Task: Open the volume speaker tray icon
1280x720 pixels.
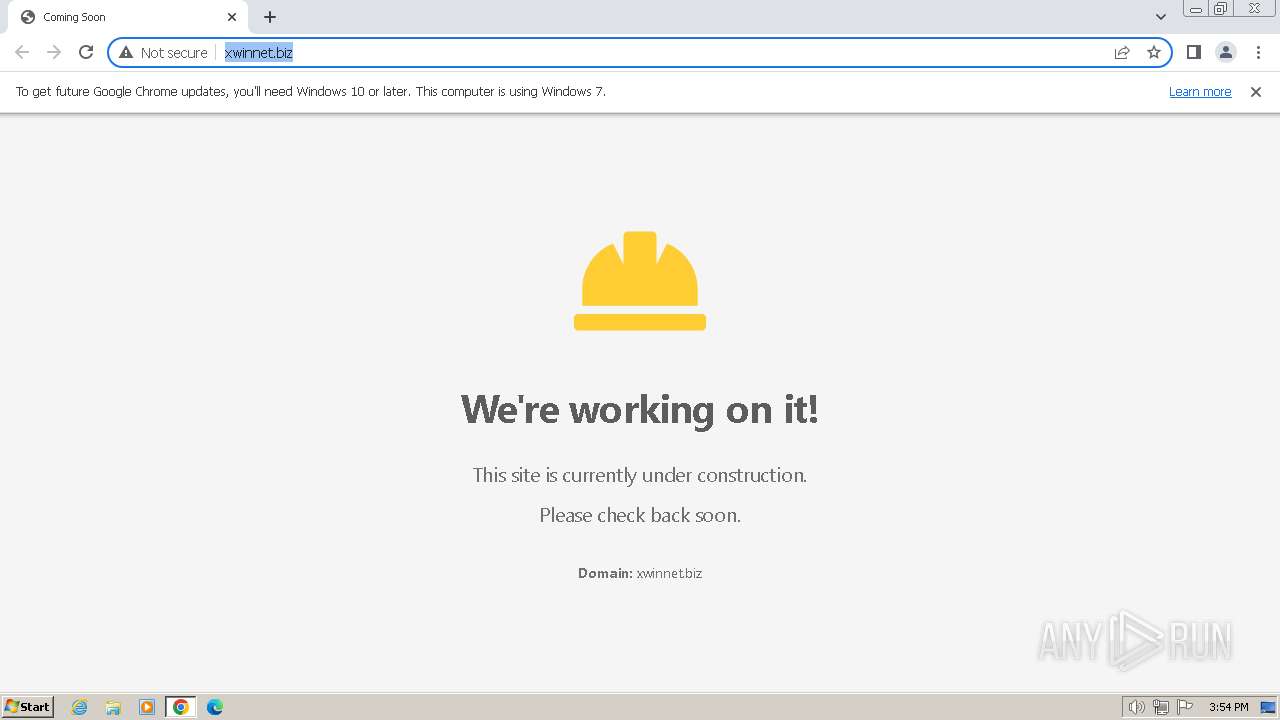Action: (x=1136, y=707)
